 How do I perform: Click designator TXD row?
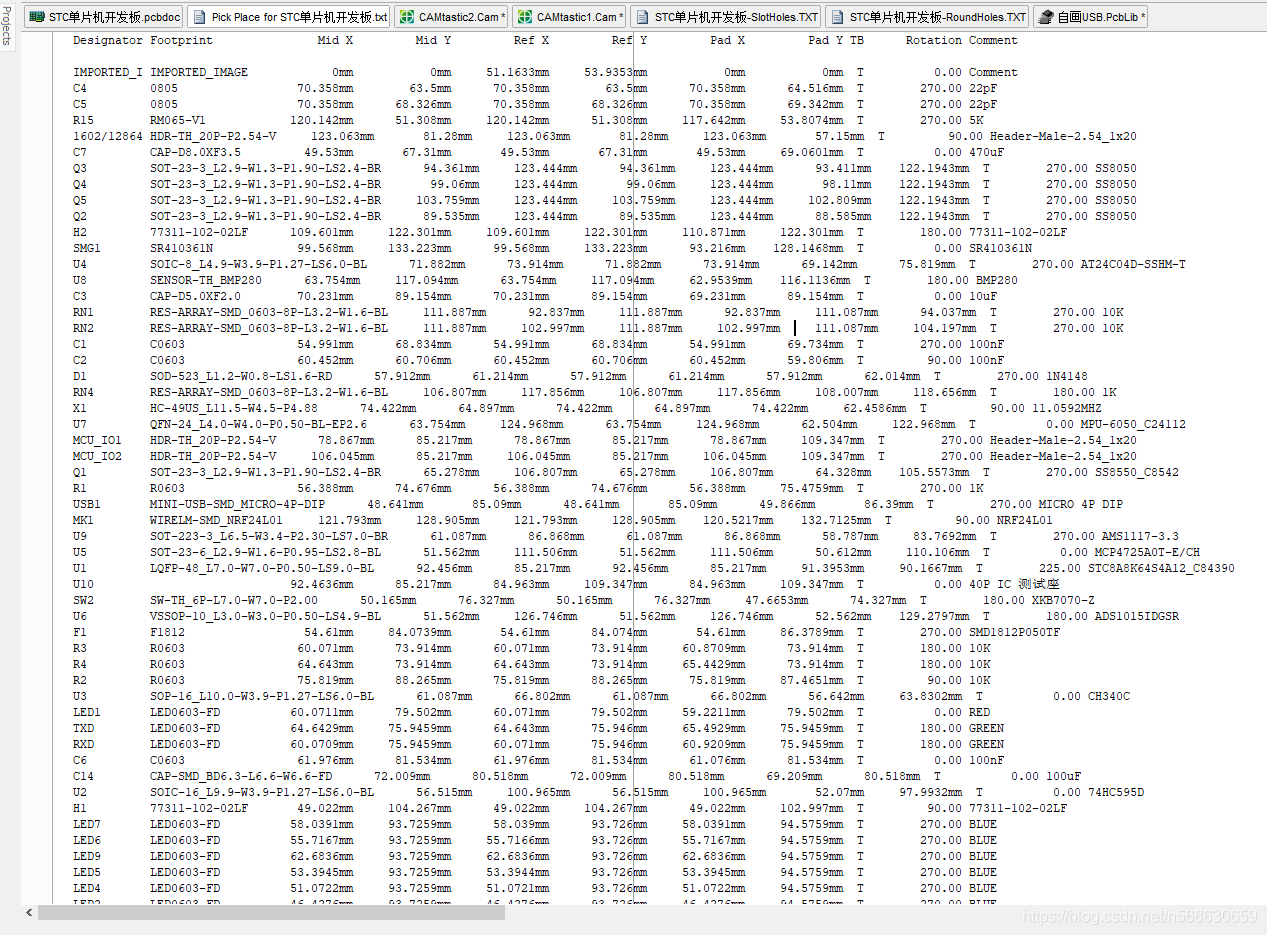coord(83,728)
